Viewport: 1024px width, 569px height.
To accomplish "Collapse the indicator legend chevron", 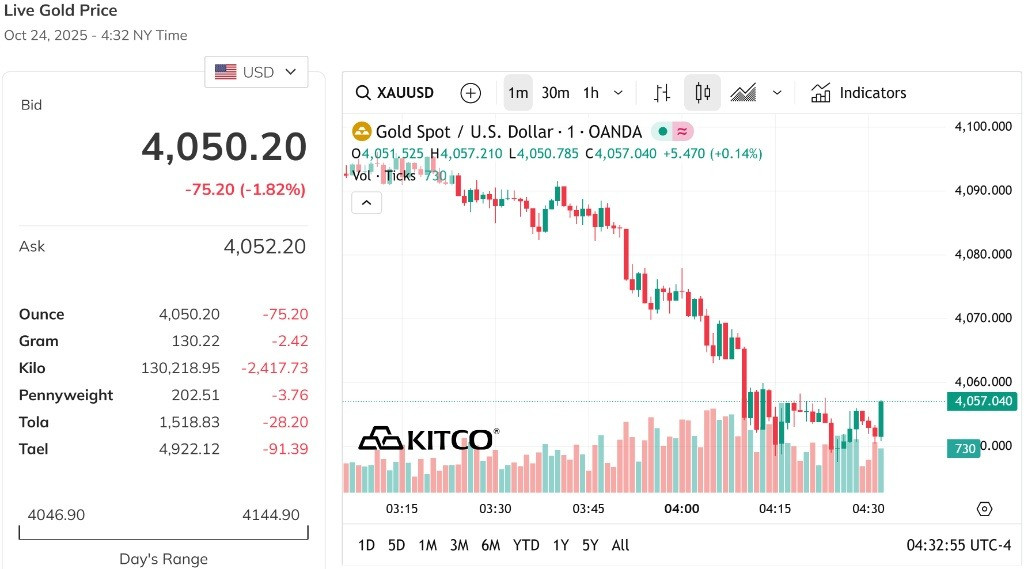I will (x=366, y=203).
